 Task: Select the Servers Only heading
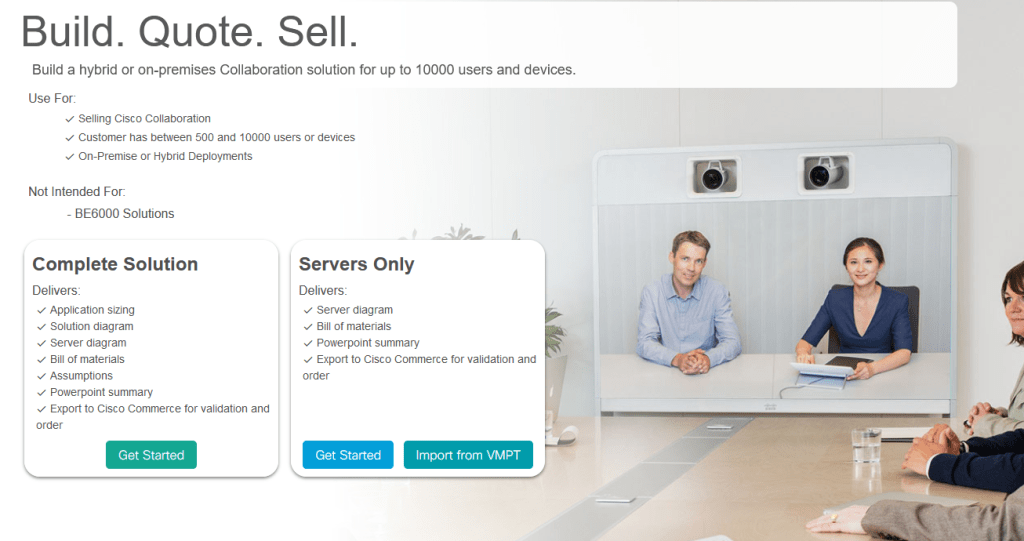tap(357, 264)
